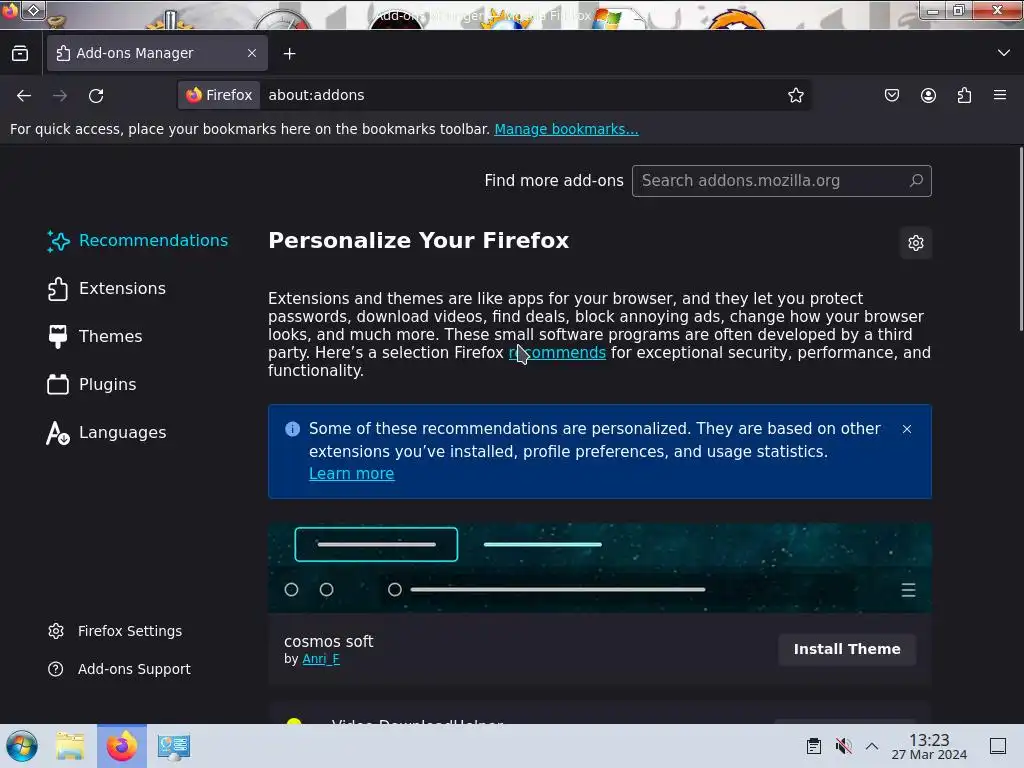1024x768 pixels.
Task: Go back with the back arrow
Action: tap(24, 95)
